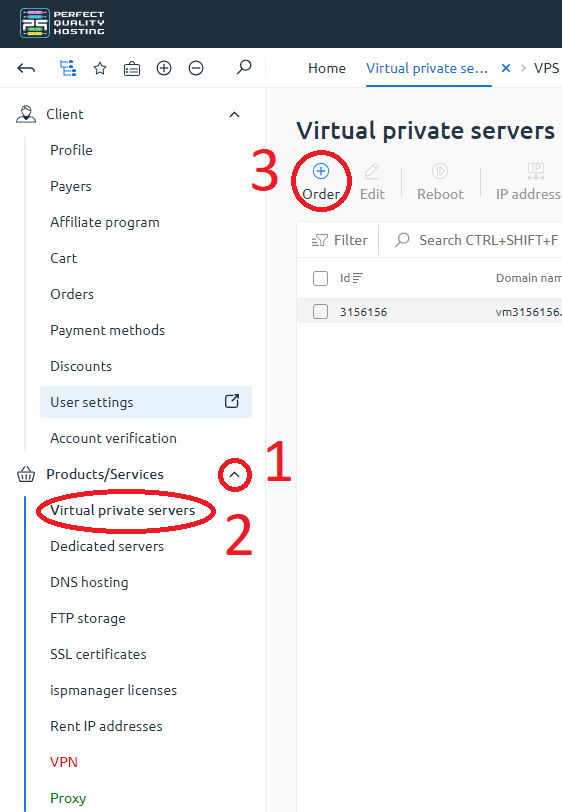
Task: Open the VPN menu item
Action: (x=64, y=762)
